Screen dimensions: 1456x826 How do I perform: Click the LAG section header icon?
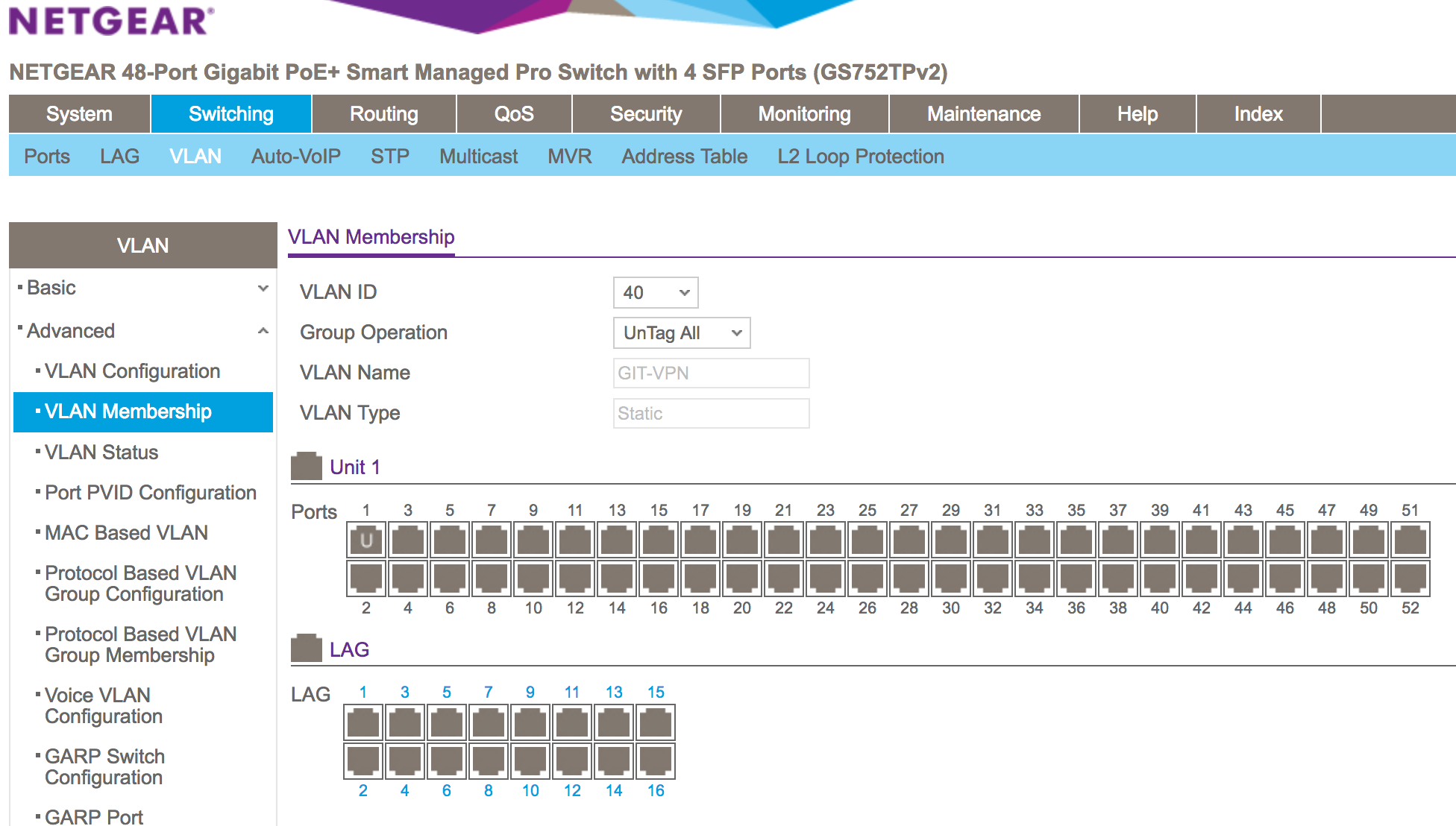(x=306, y=649)
